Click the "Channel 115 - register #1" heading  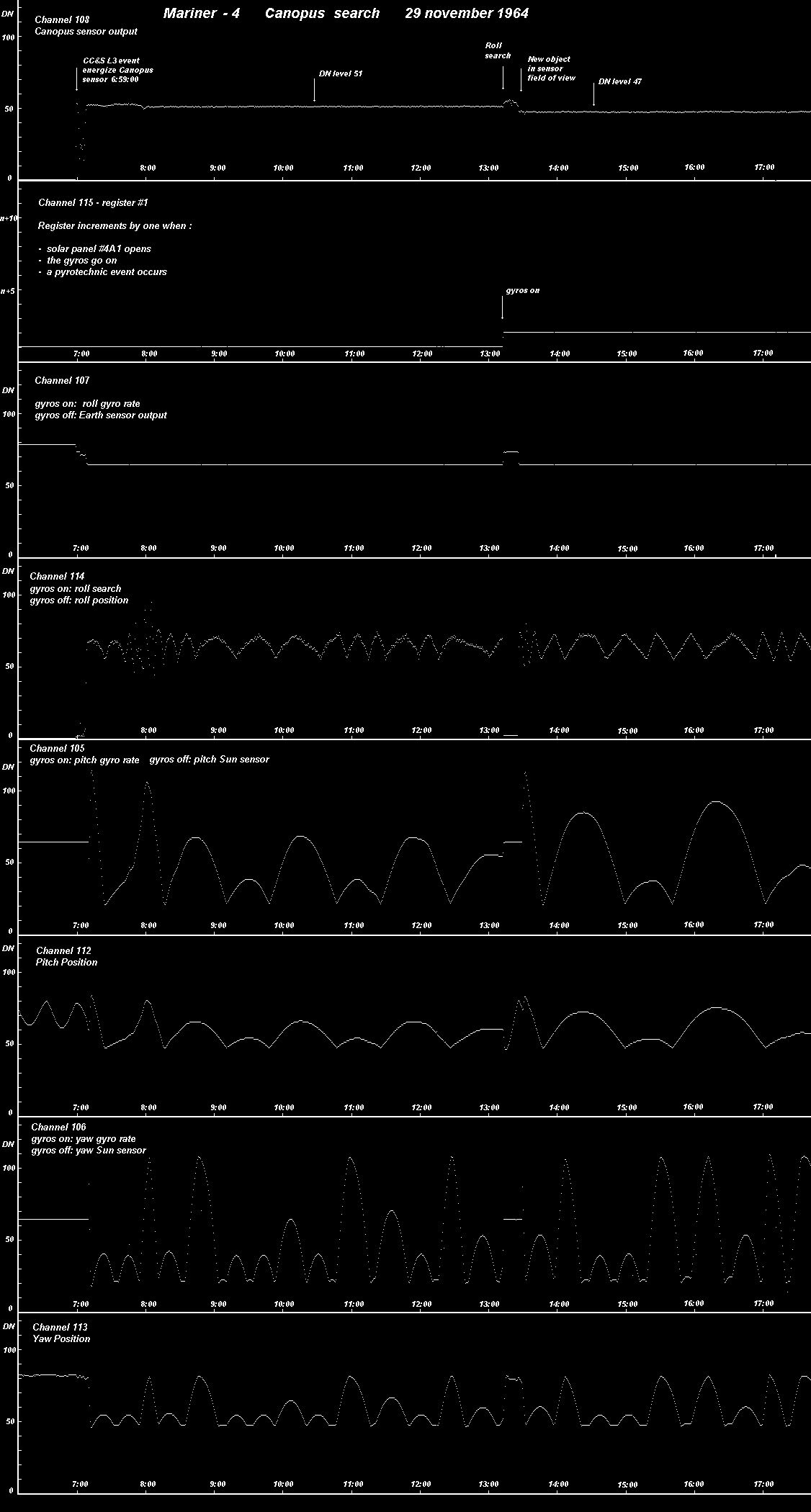[93, 203]
